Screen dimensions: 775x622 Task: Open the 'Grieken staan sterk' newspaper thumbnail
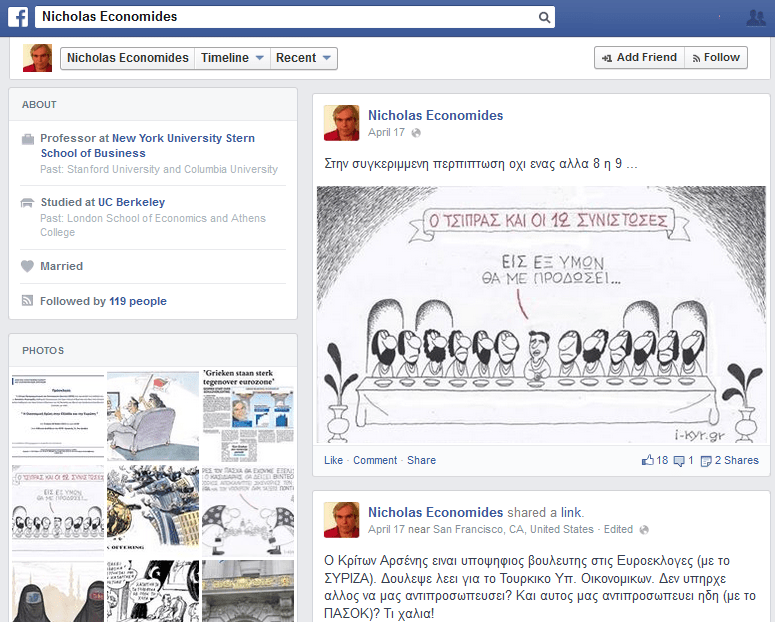(248, 414)
